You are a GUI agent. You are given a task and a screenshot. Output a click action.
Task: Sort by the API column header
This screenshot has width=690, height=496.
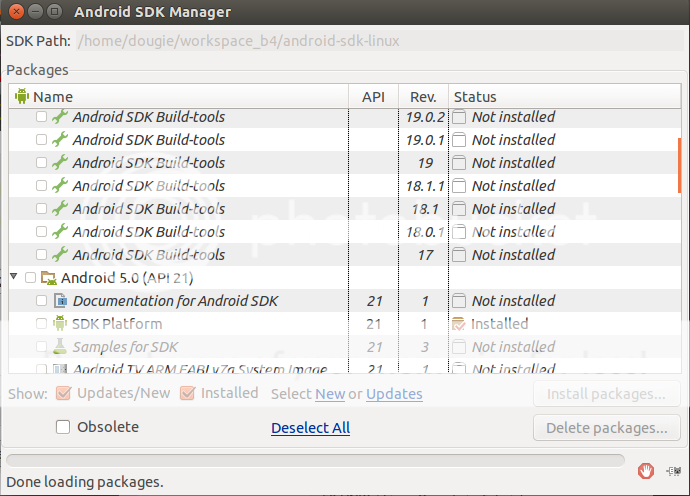374,96
